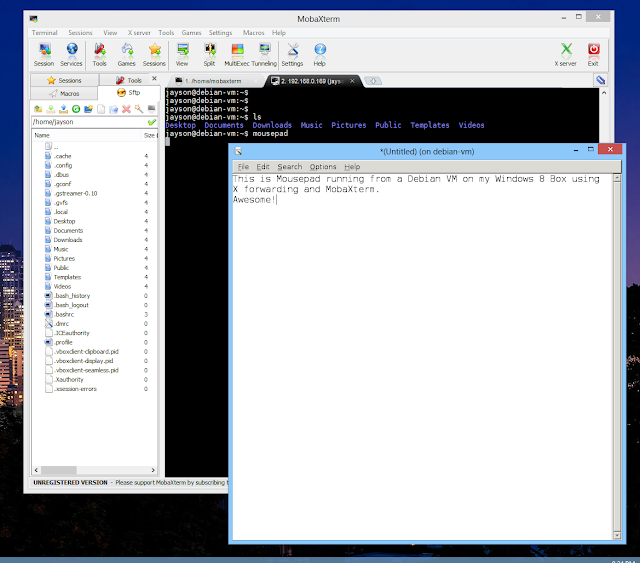Select the Sftp sidebar tab
The width and height of the screenshot is (640, 563).
pos(129,93)
